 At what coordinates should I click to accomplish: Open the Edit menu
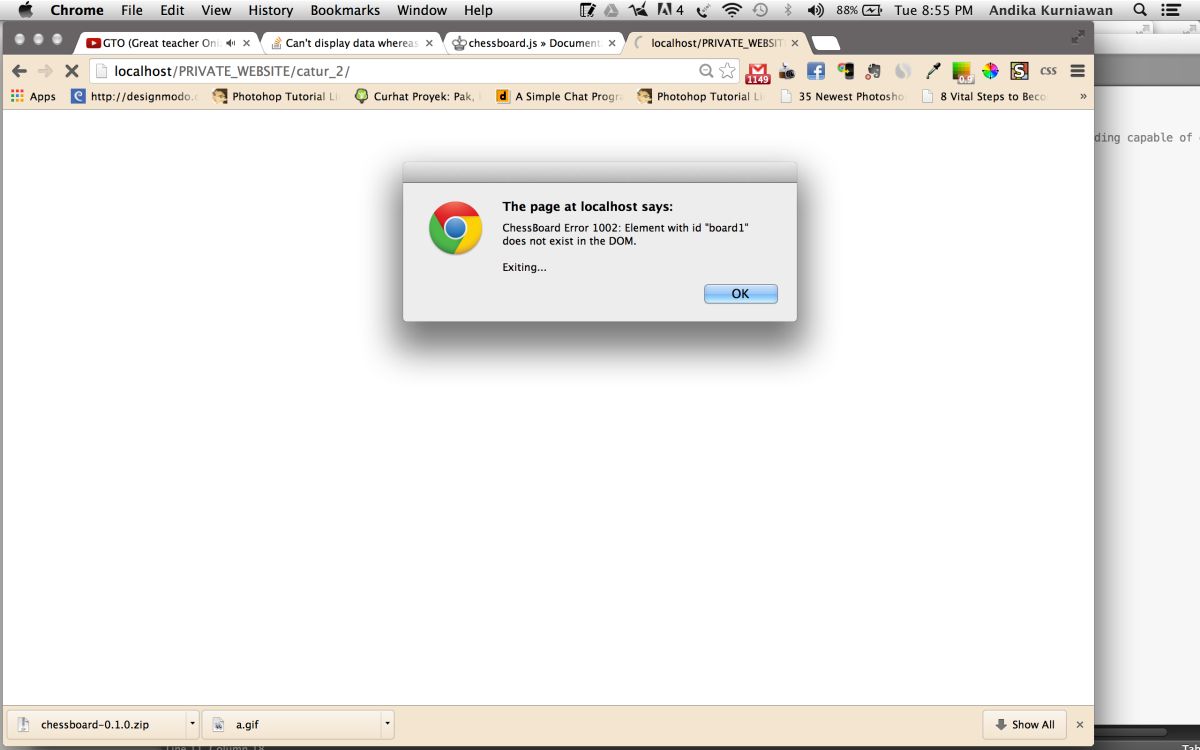coord(172,10)
